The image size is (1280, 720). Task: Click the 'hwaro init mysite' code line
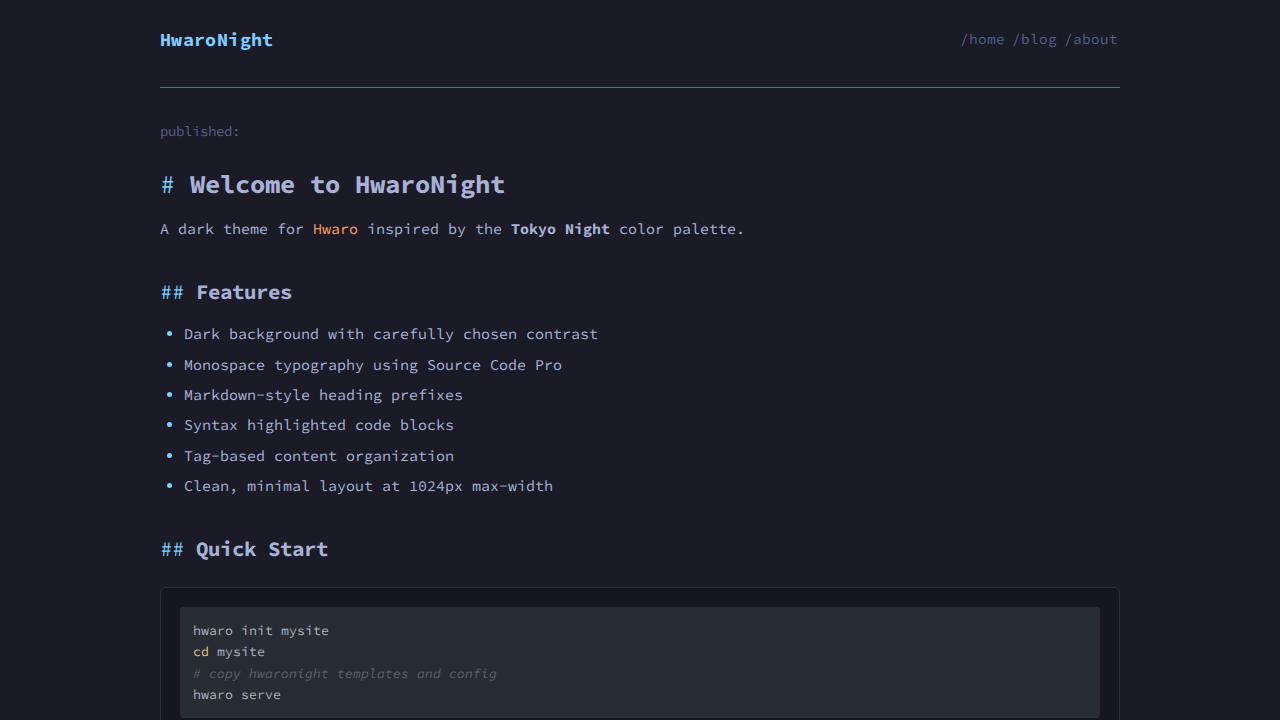(x=260, y=631)
